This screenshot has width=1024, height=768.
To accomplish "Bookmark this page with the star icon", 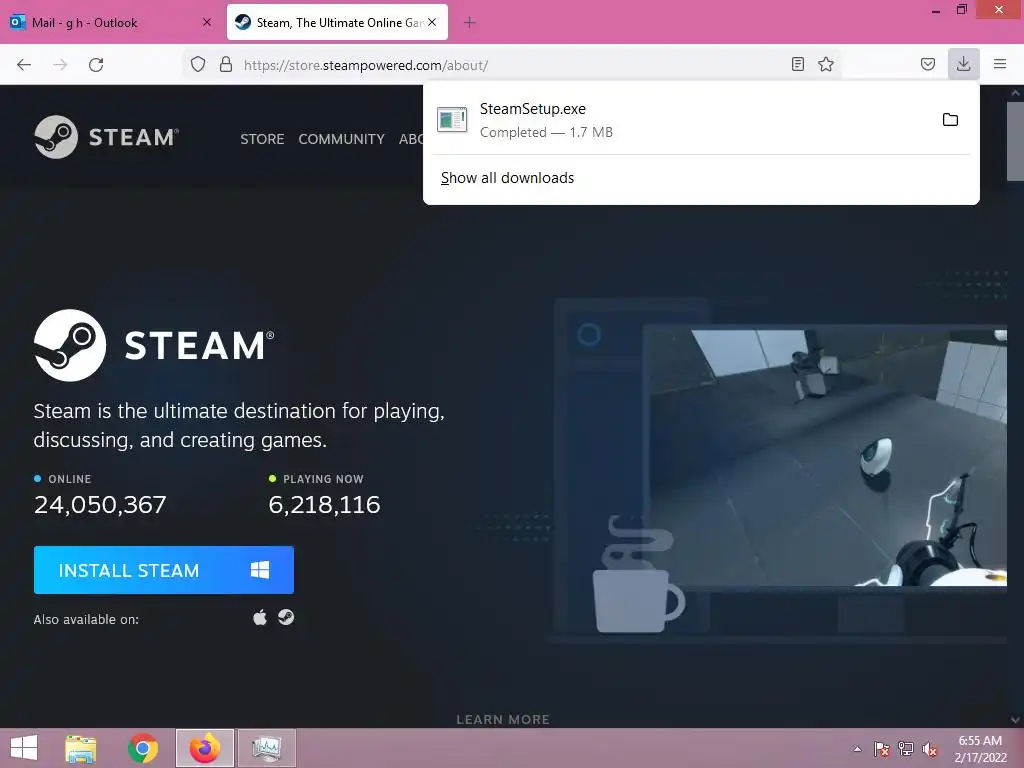I will coord(826,64).
